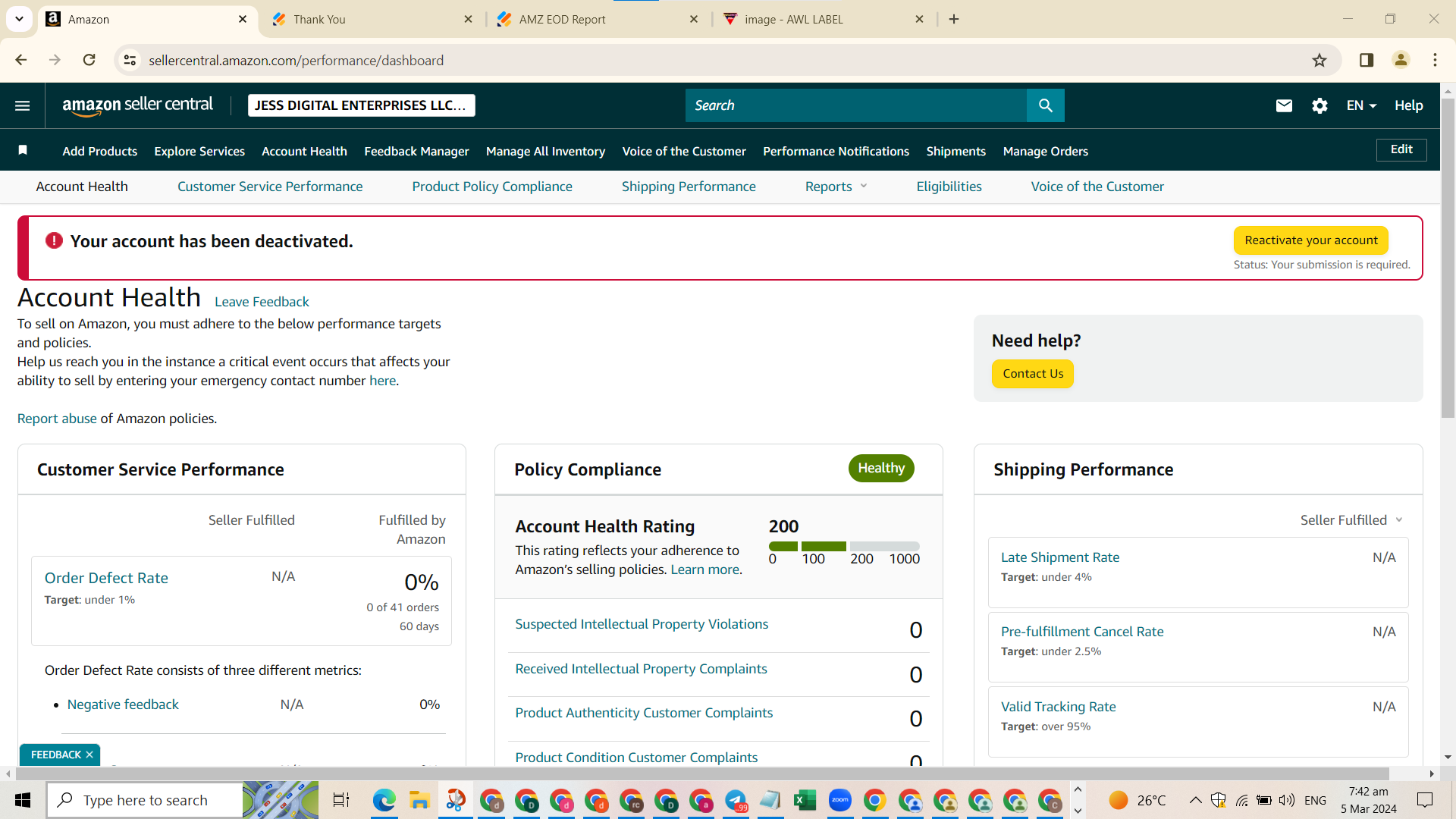Viewport: 1456px width, 819px height.
Task: Click the volume speaker tray icon
Action: [1287, 800]
